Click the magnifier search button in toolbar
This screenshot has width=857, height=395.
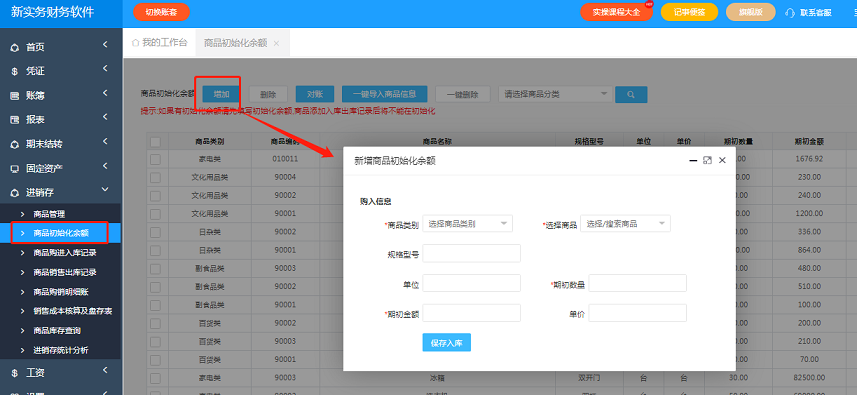pos(631,95)
